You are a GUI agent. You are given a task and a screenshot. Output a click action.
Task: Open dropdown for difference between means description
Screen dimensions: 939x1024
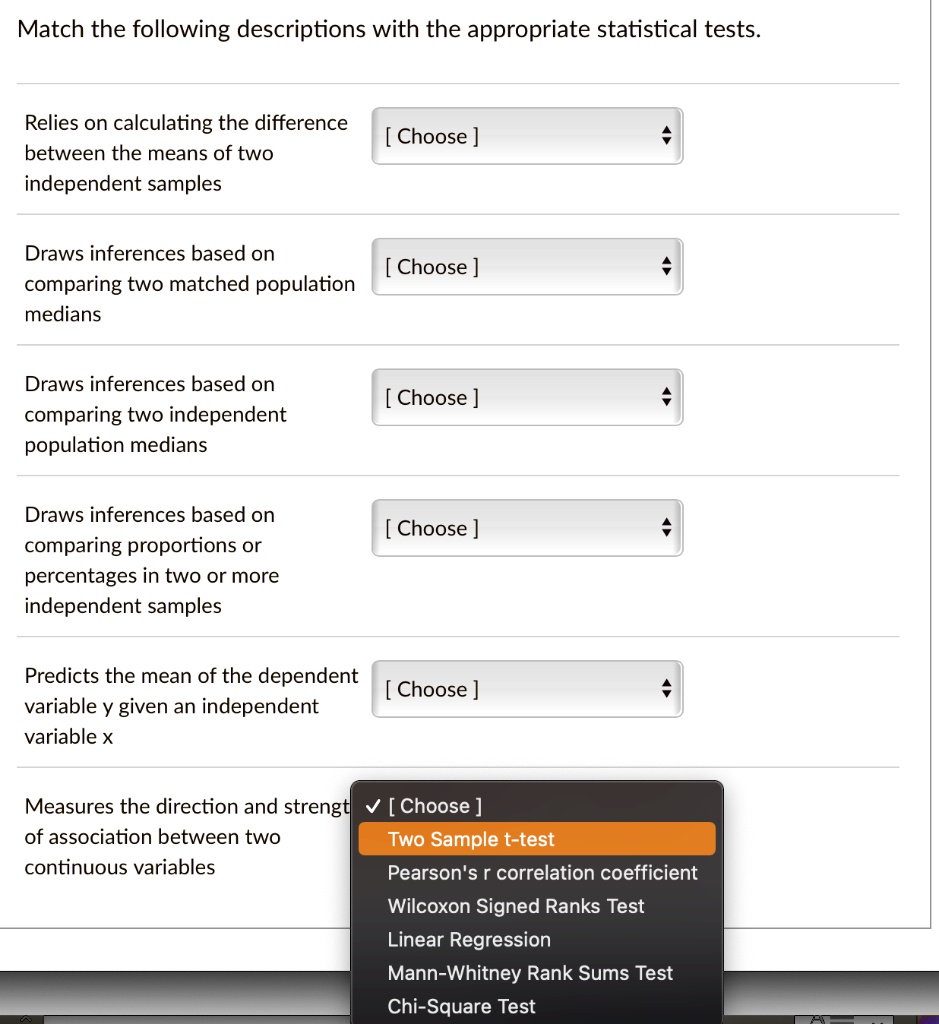(x=527, y=137)
